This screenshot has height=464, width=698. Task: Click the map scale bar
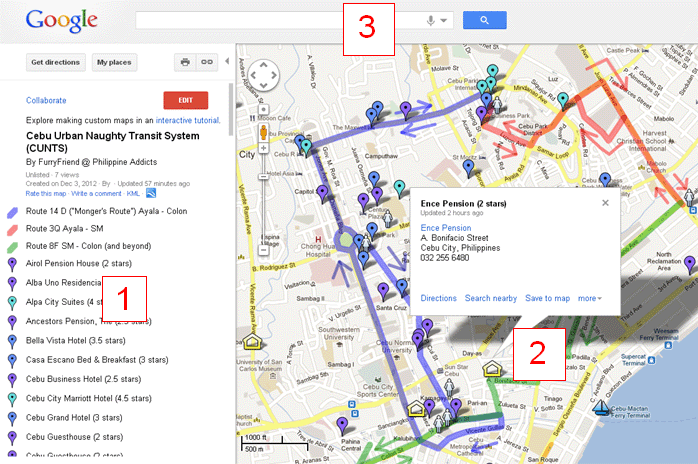point(276,443)
